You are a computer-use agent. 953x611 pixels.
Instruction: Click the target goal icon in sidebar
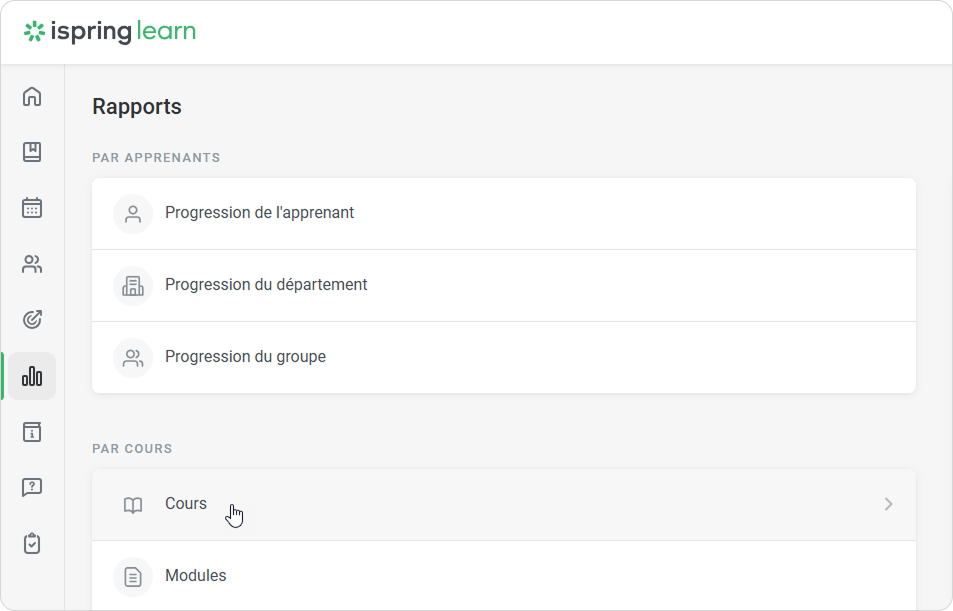(x=32, y=320)
